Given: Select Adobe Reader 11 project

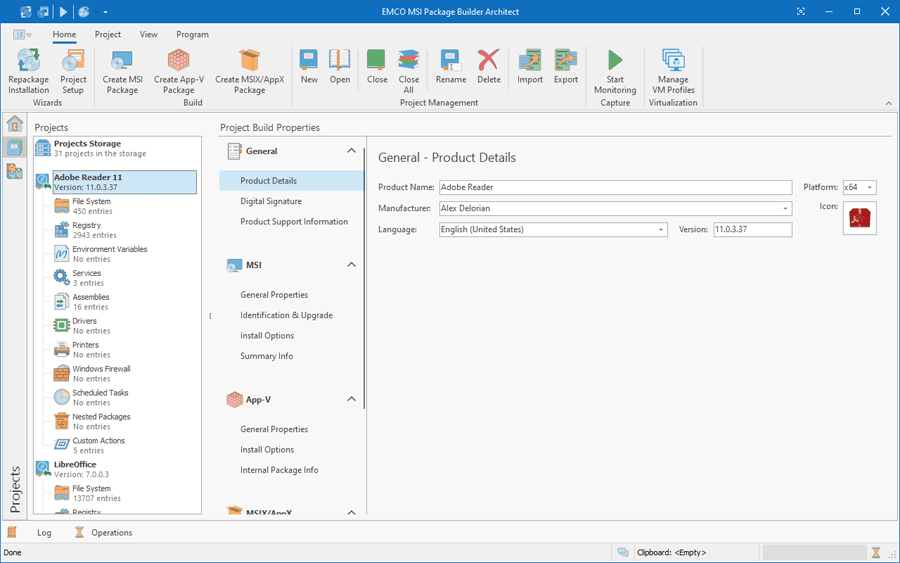Looking at the screenshot, I should [125, 182].
